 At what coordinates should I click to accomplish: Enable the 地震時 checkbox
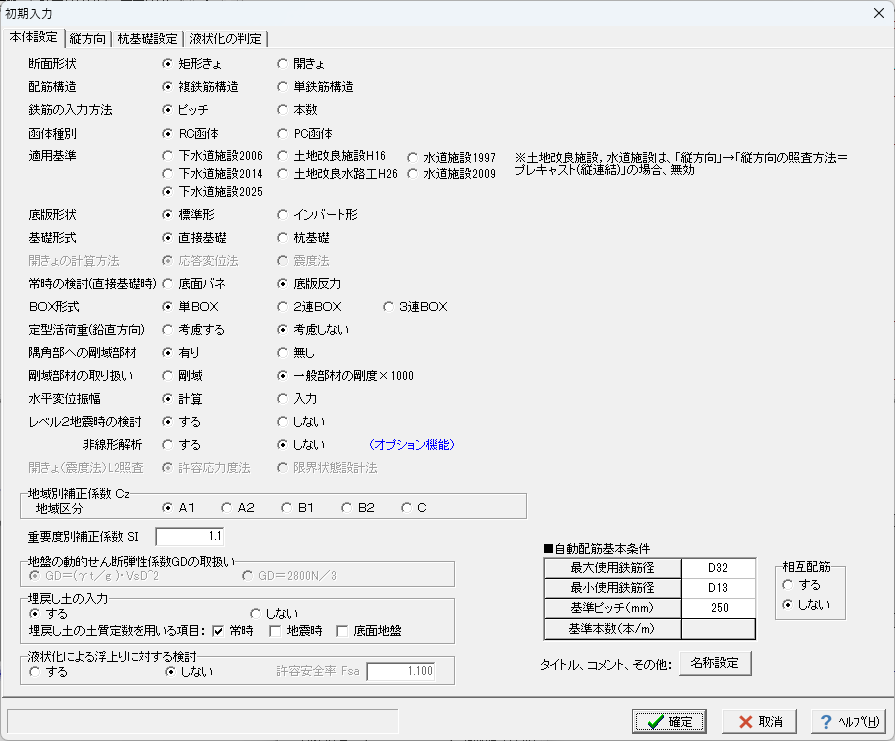coord(276,630)
